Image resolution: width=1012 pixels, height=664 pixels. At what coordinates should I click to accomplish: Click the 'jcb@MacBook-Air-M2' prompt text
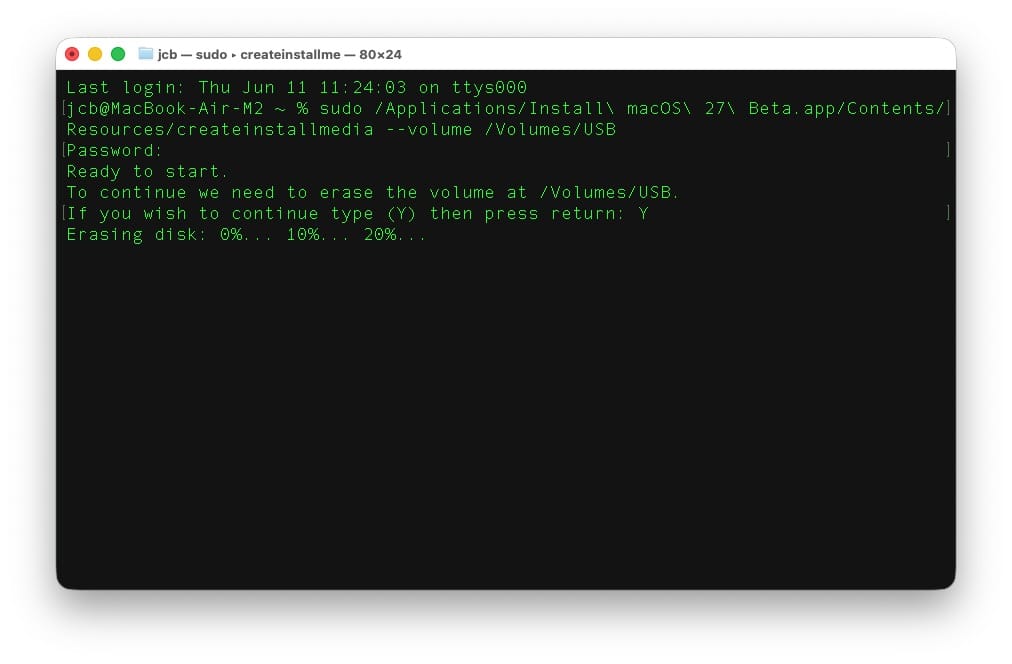165,108
